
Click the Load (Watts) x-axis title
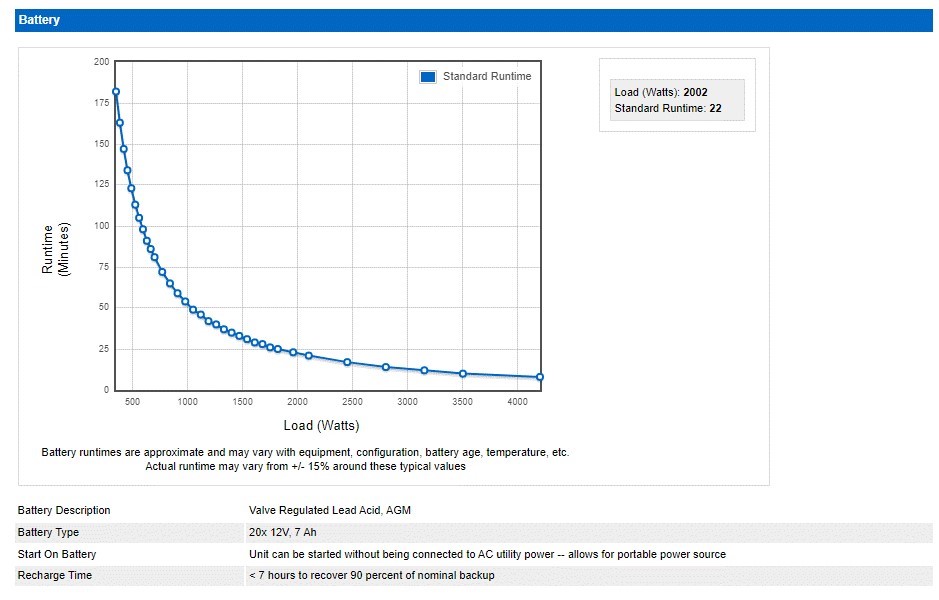[x=321, y=425]
